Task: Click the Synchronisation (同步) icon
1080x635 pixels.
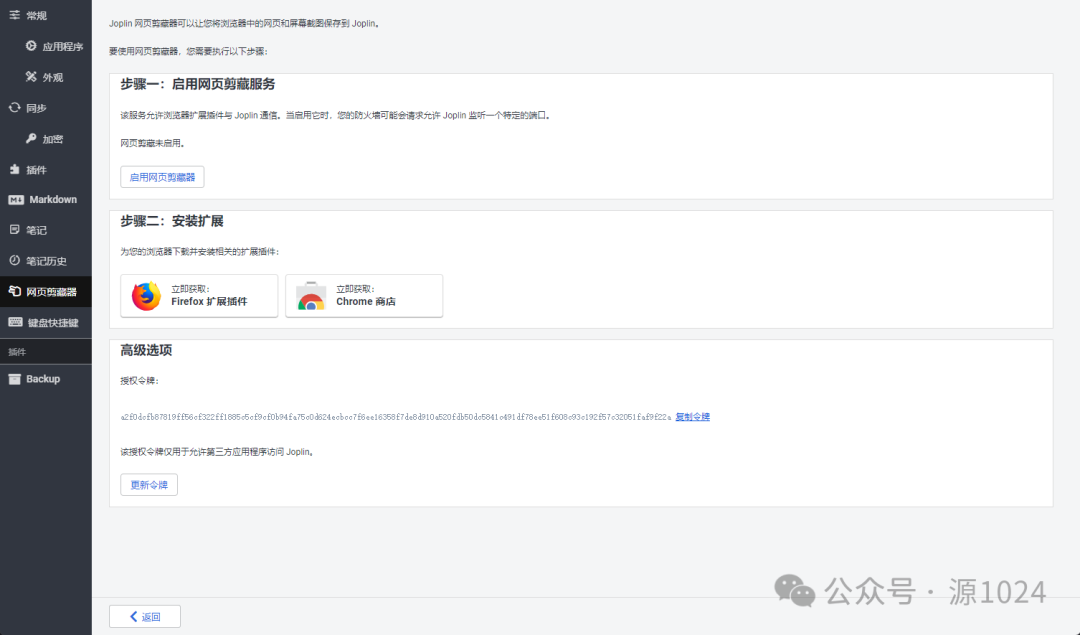Action: [14, 107]
